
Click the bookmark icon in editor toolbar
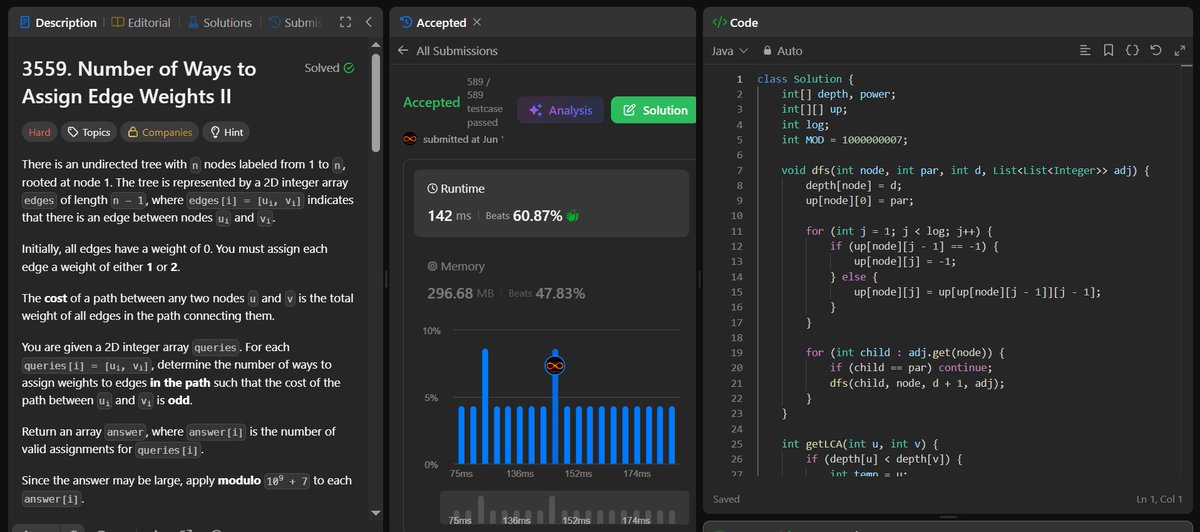(x=1108, y=50)
